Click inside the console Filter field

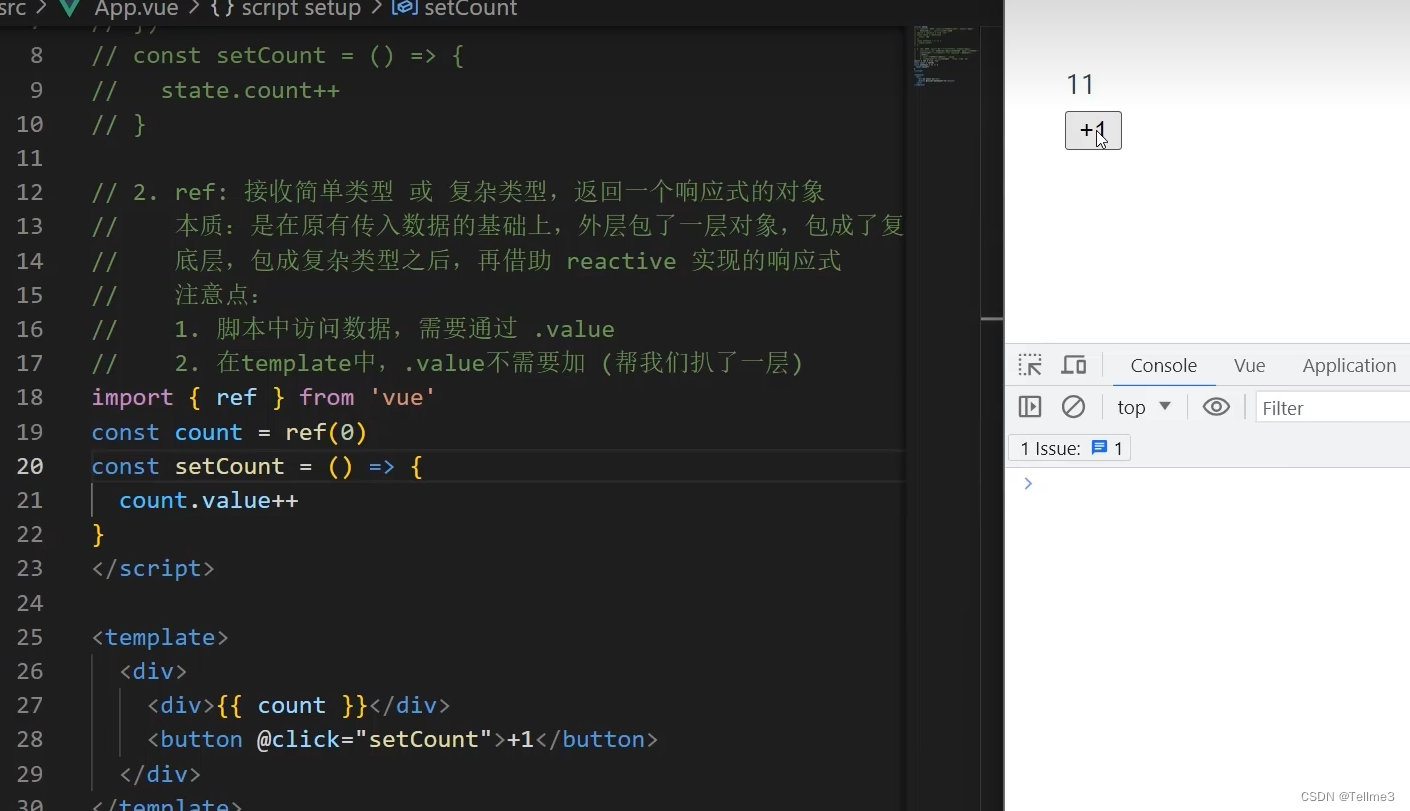(x=1330, y=406)
